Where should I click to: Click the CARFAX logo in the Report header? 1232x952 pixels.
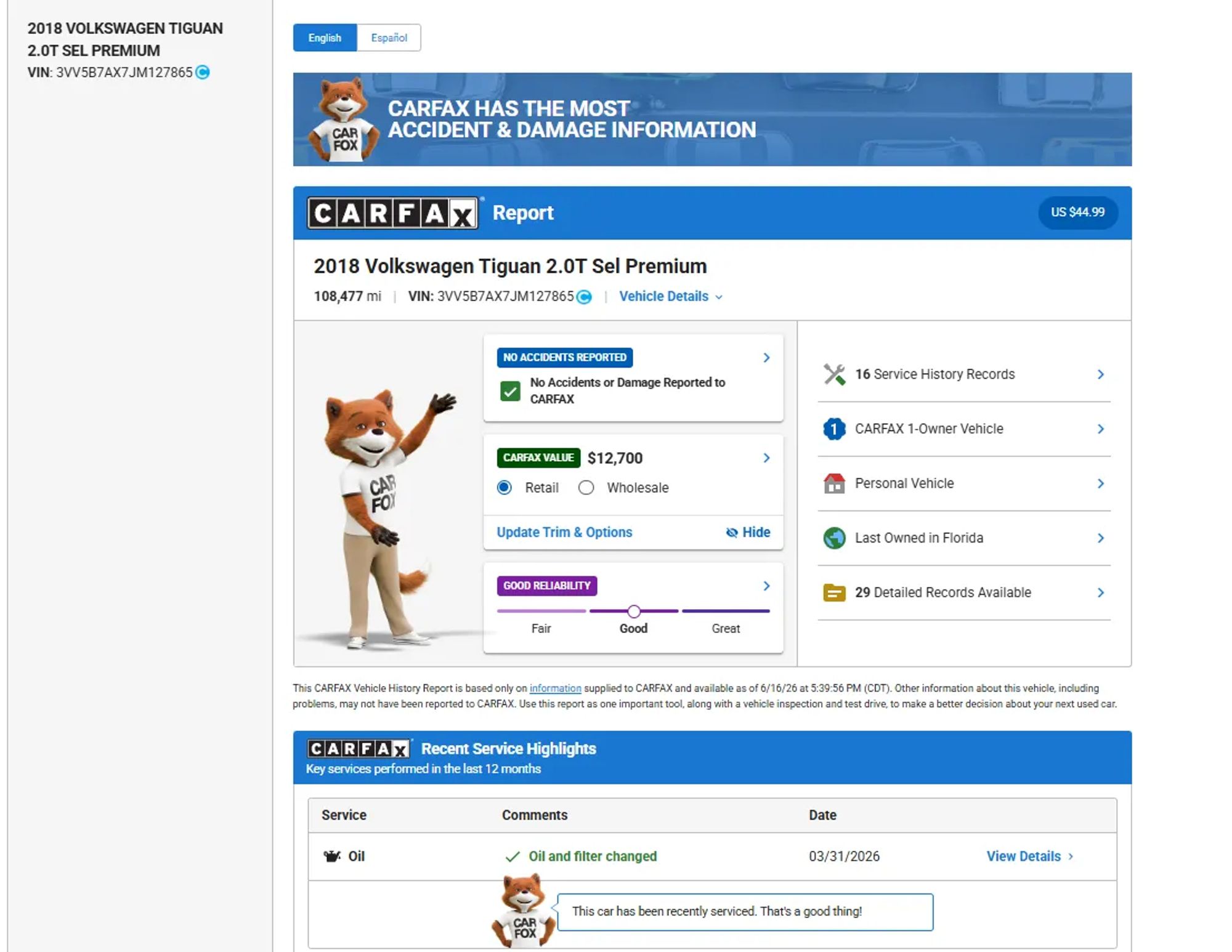point(392,213)
